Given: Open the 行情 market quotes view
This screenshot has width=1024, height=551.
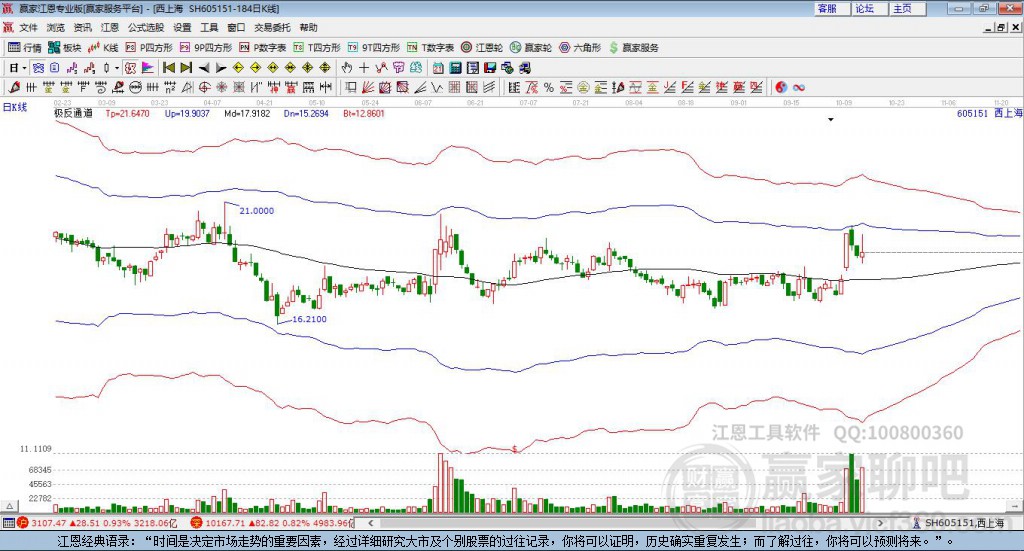Looking at the screenshot, I should (x=24, y=48).
